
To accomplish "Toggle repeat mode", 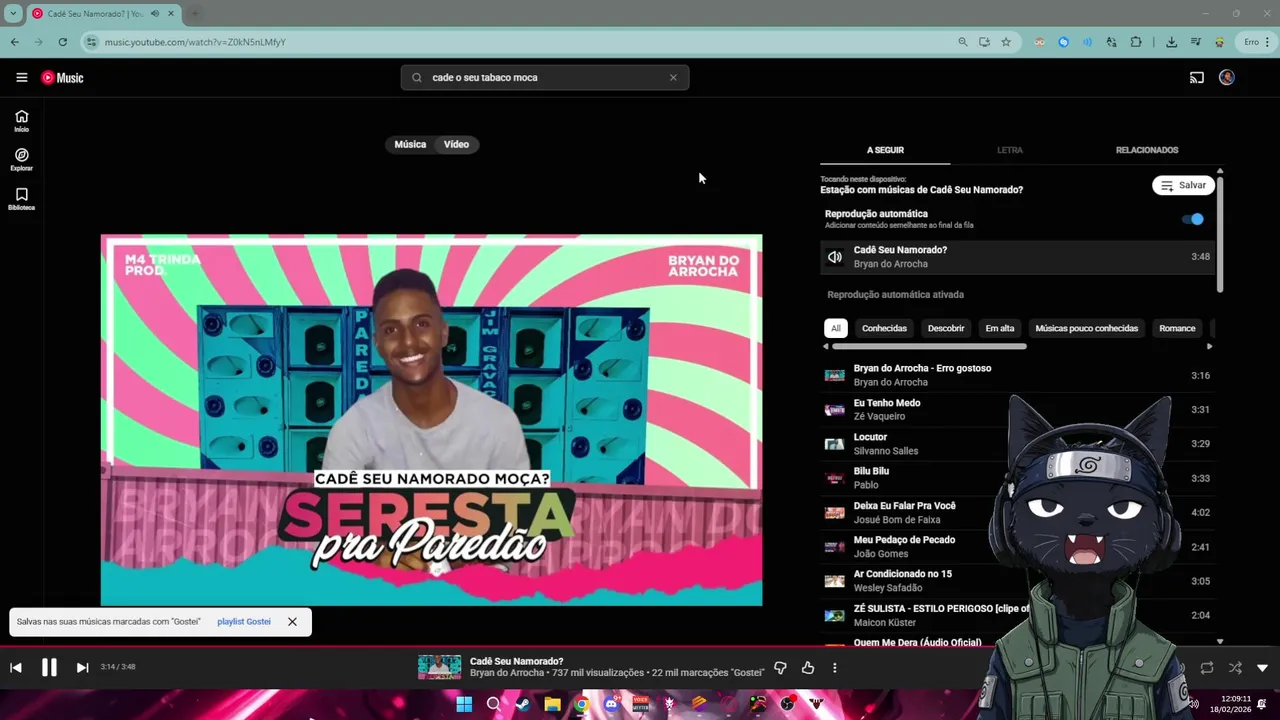I will tap(1207, 668).
